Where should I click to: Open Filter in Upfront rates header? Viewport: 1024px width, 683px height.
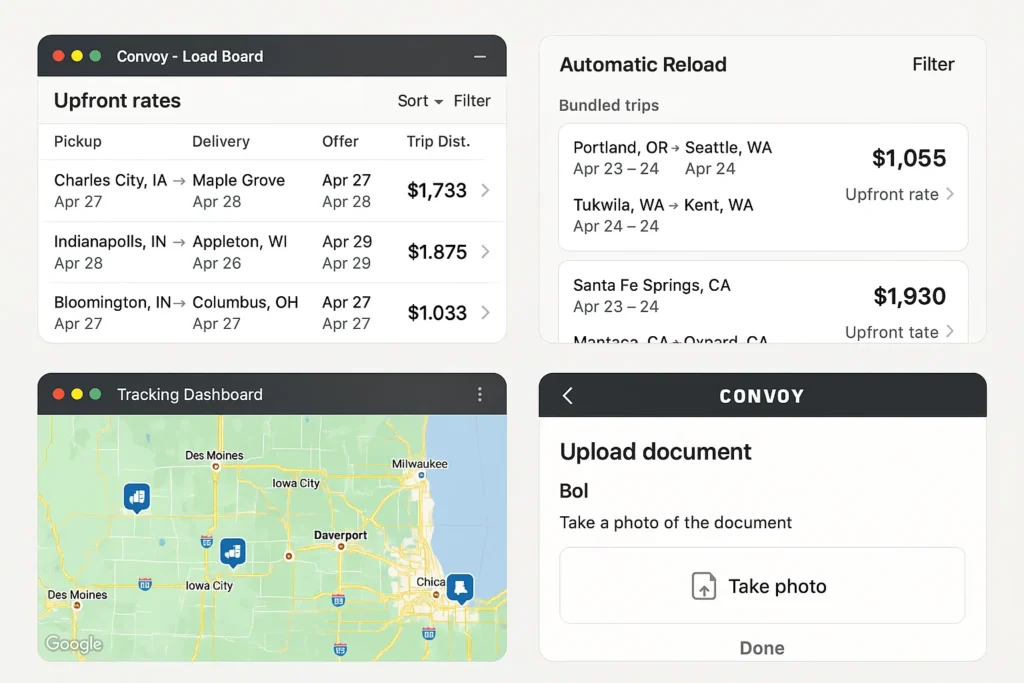(472, 101)
